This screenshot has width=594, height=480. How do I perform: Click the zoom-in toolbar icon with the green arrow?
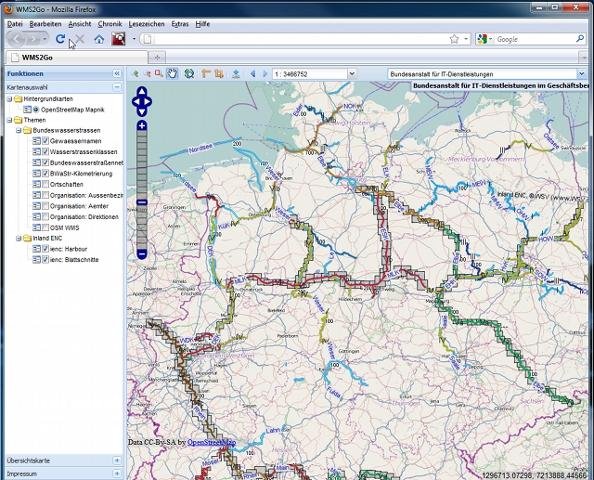(135, 74)
